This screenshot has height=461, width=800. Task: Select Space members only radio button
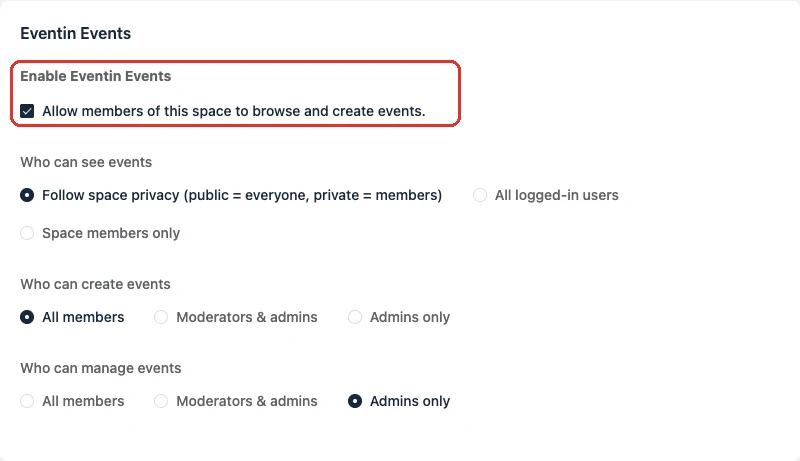[27, 233]
